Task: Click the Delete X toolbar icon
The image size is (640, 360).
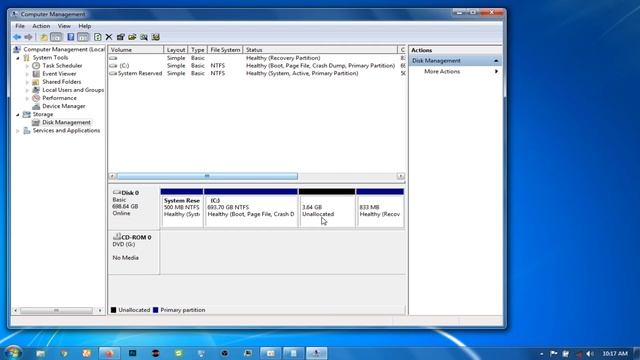Action: 109,37
